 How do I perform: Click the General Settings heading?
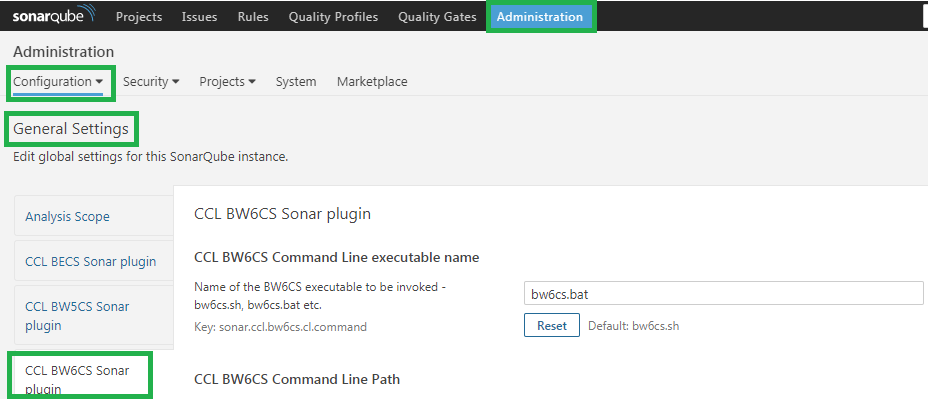(71, 128)
